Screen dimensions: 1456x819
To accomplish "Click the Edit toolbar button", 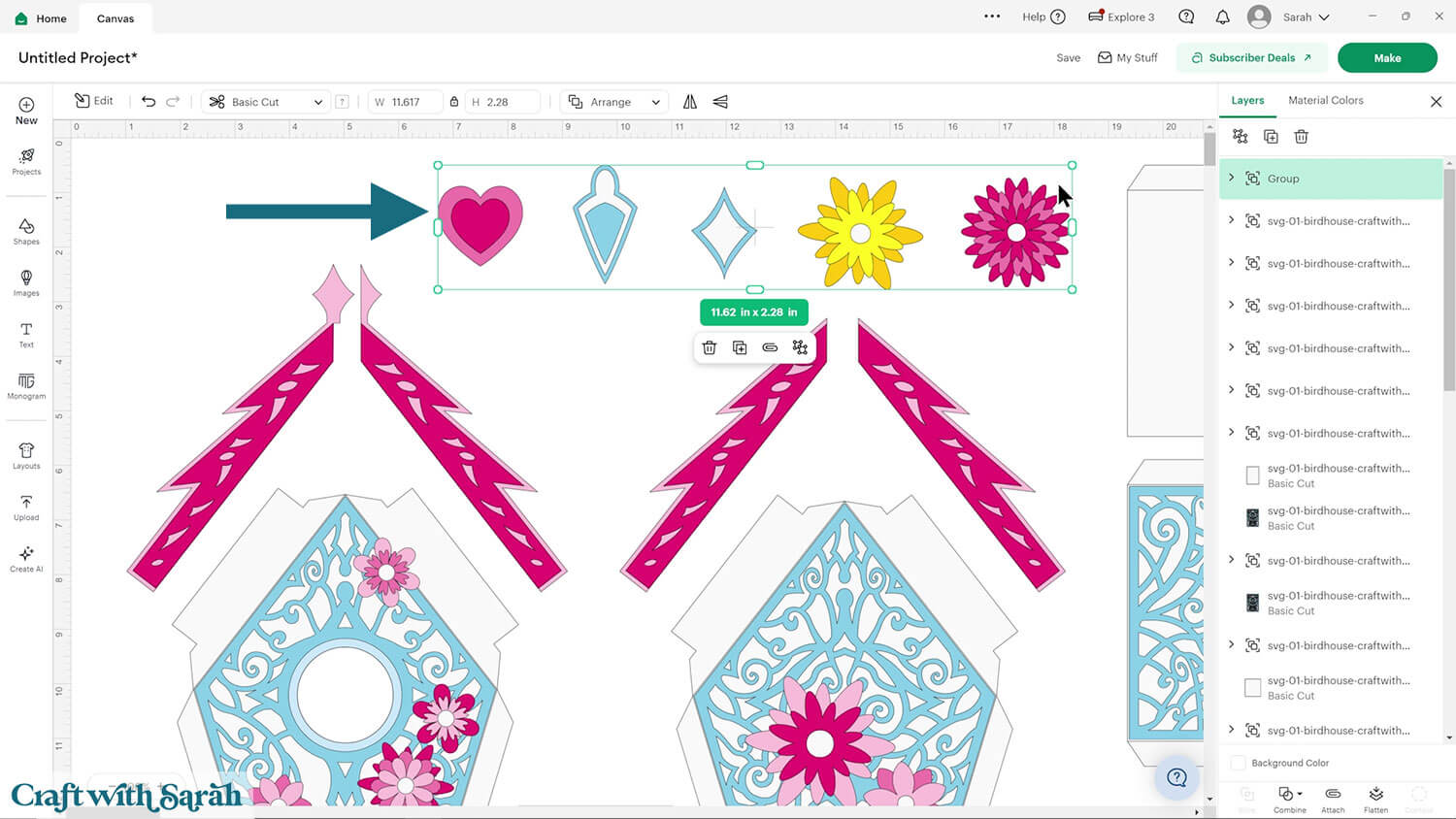I will pyautogui.click(x=94, y=101).
